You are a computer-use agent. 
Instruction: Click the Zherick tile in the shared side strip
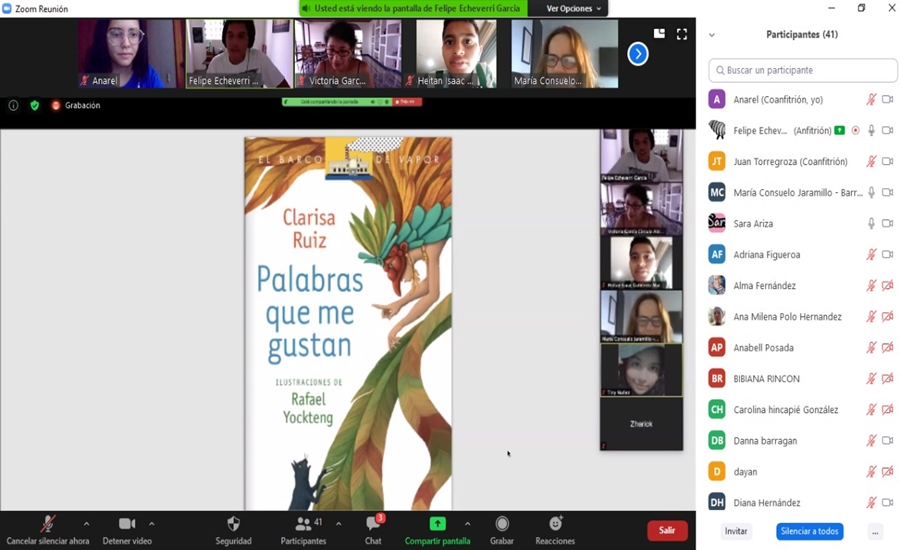[641, 424]
